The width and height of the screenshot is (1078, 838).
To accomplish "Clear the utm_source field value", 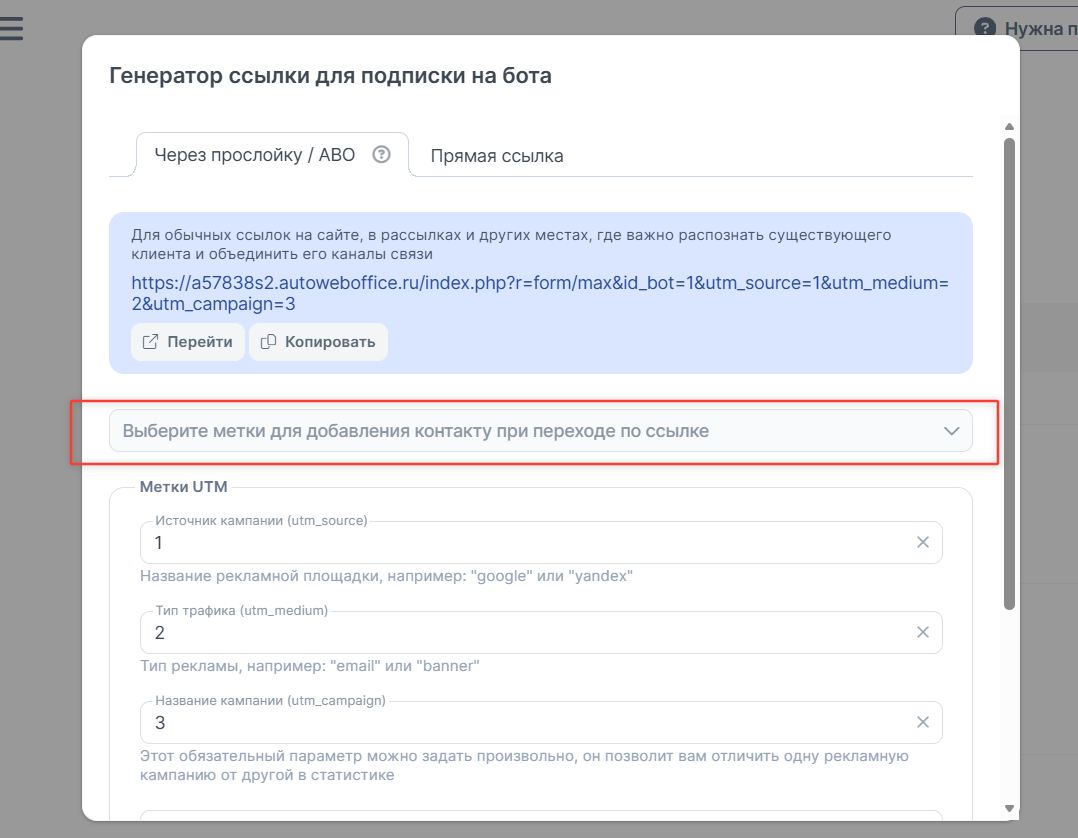I will point(923,542).
